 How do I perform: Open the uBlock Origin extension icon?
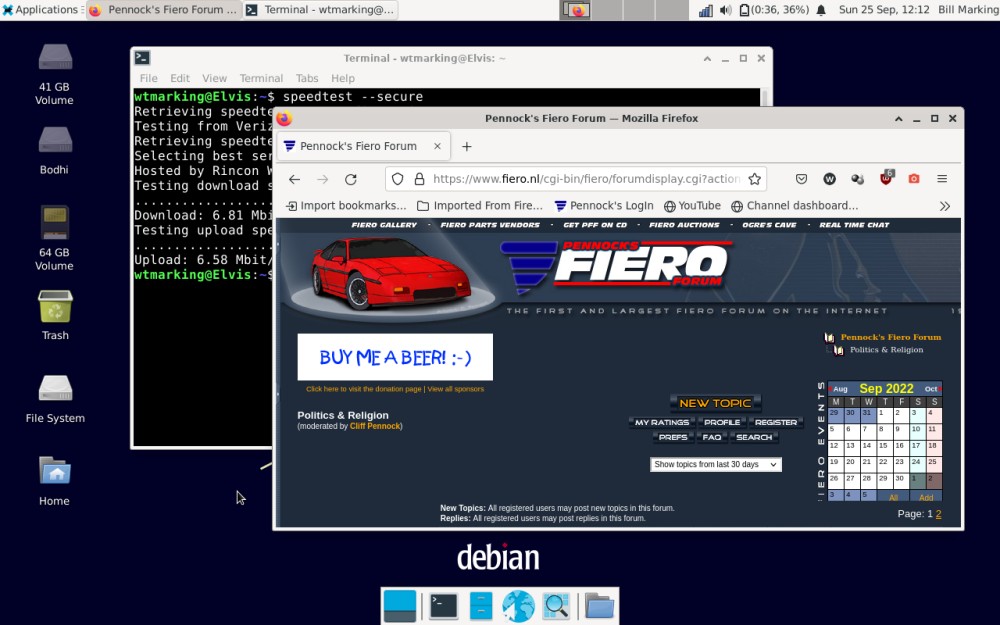pyautogui.click(x=886, y=179)
